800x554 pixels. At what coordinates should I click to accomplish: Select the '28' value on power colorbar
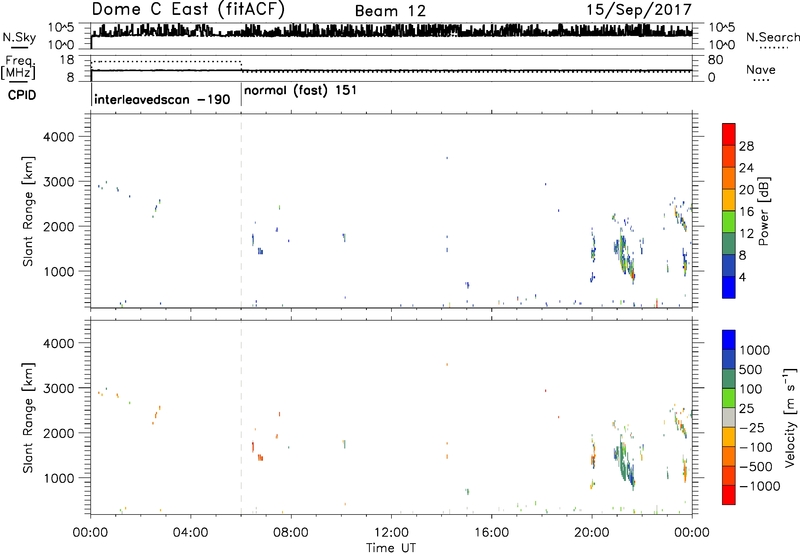[746, 146]
